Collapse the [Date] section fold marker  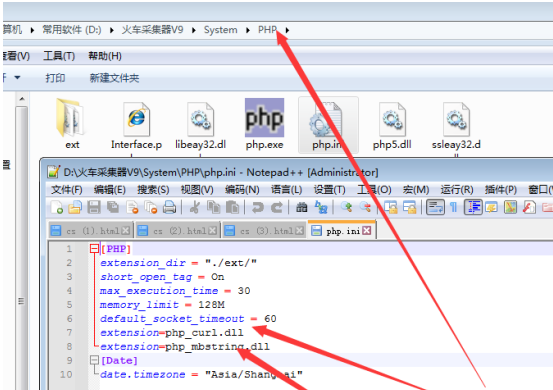[94, 360]
